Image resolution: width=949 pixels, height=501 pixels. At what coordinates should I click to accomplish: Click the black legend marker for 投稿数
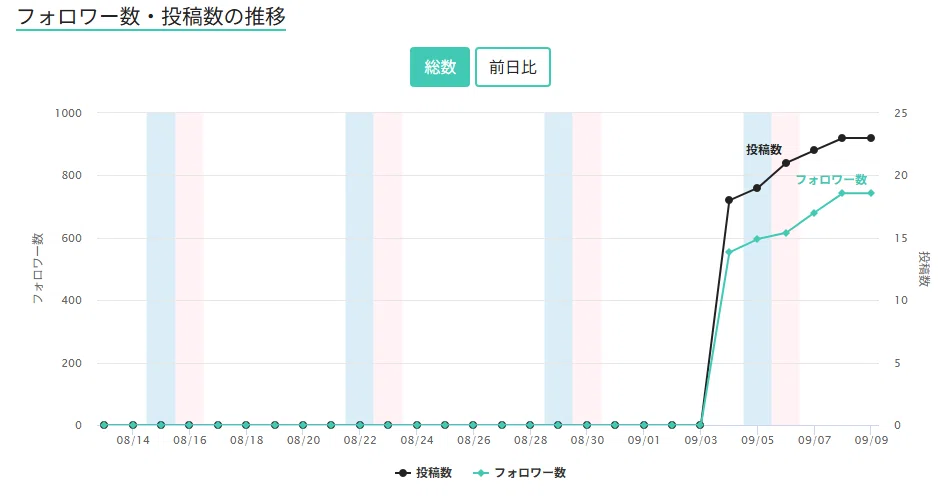pos(403,473)
